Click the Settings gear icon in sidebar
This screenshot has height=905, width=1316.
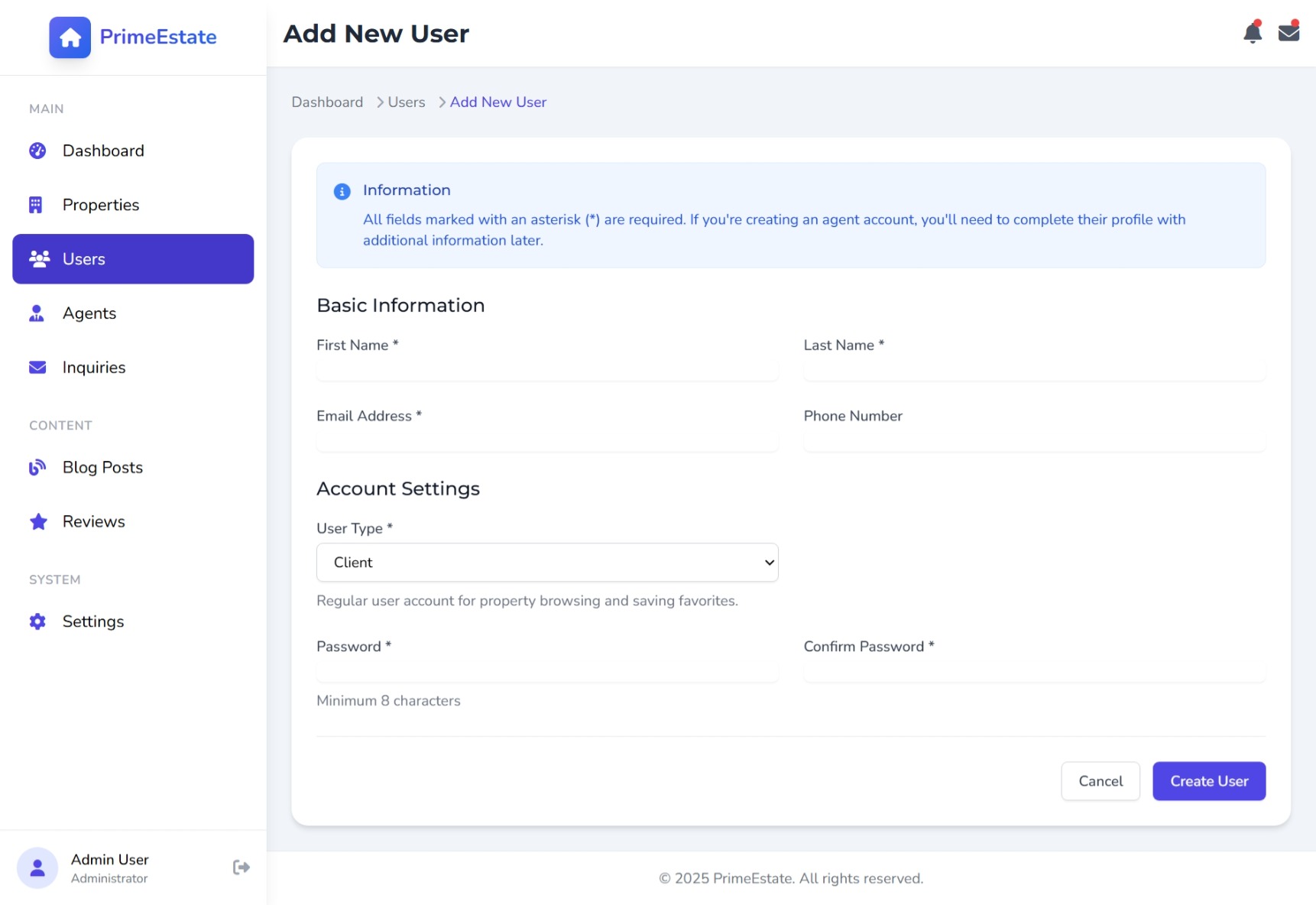click(x=37, y=621)
